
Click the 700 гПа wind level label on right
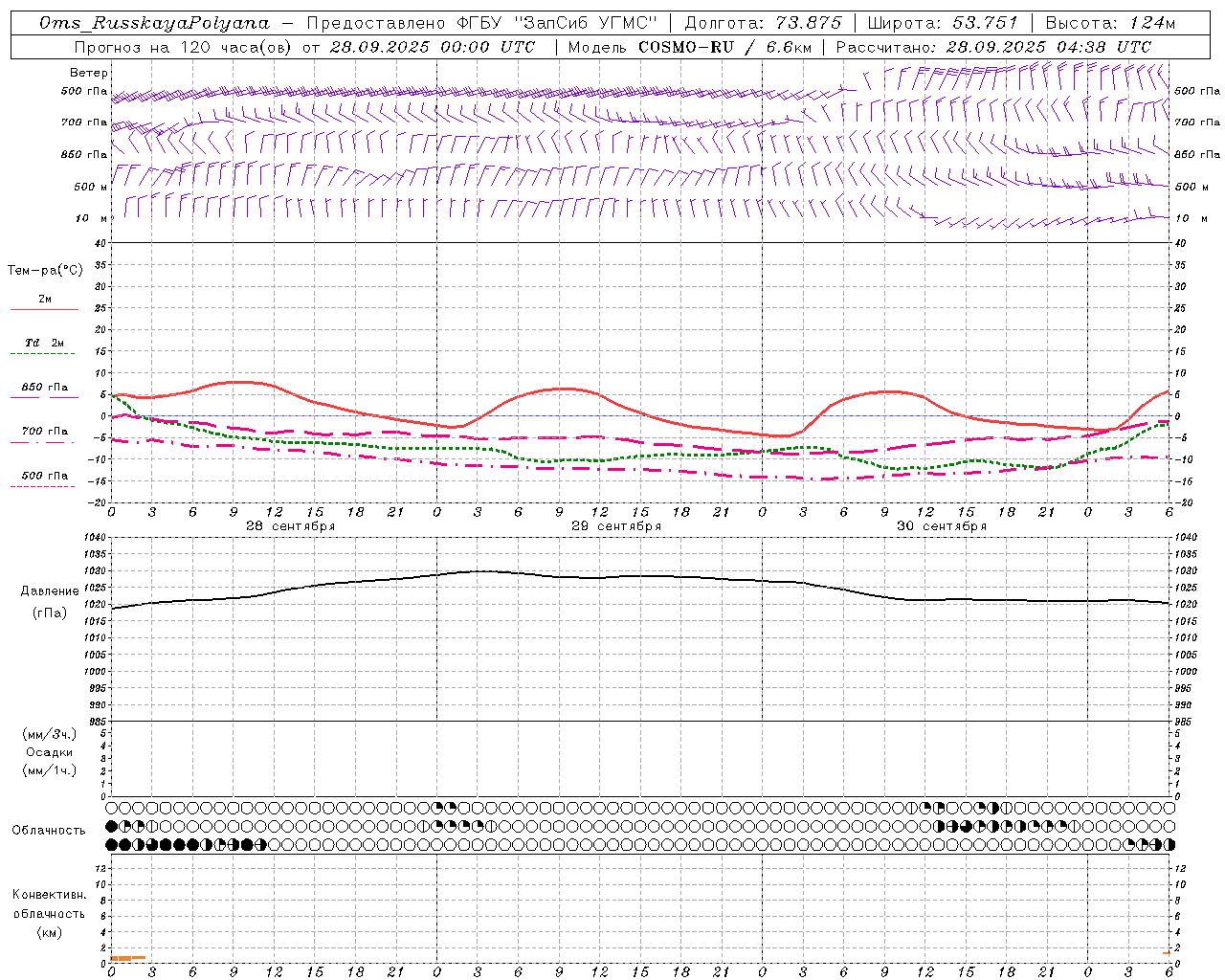click(x=1197, y=122)
